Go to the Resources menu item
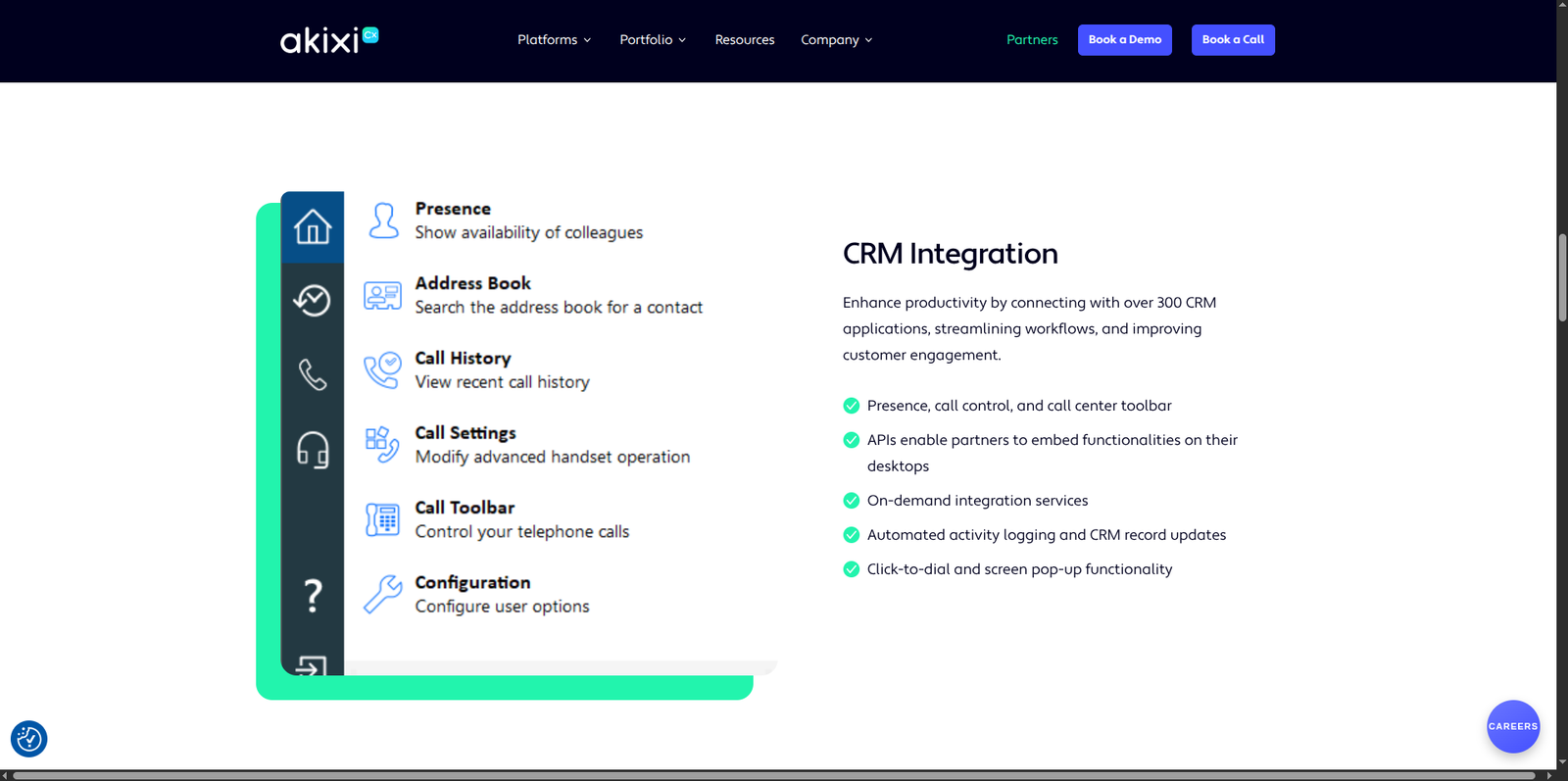 (744, 40)
